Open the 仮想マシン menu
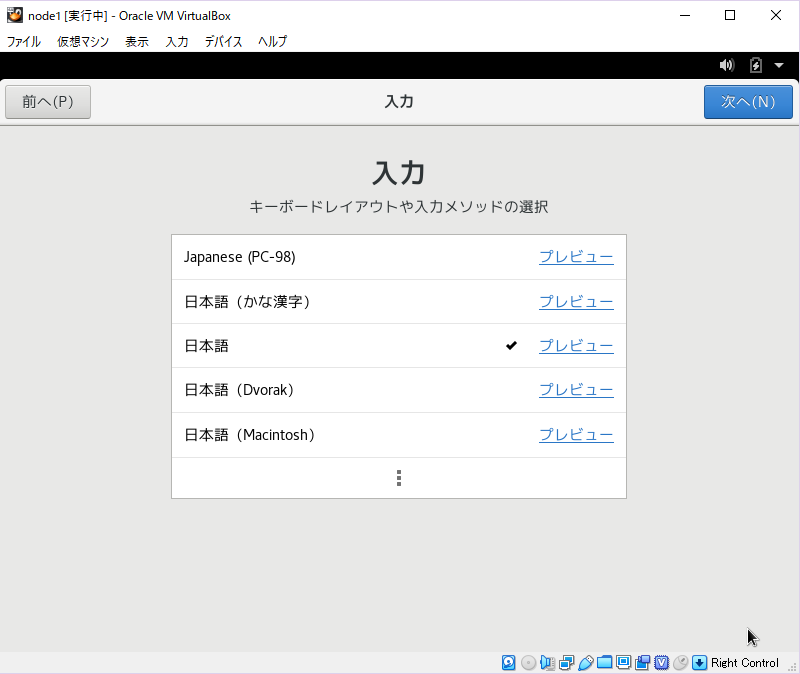The image size is (800, 674). point(83,41)
